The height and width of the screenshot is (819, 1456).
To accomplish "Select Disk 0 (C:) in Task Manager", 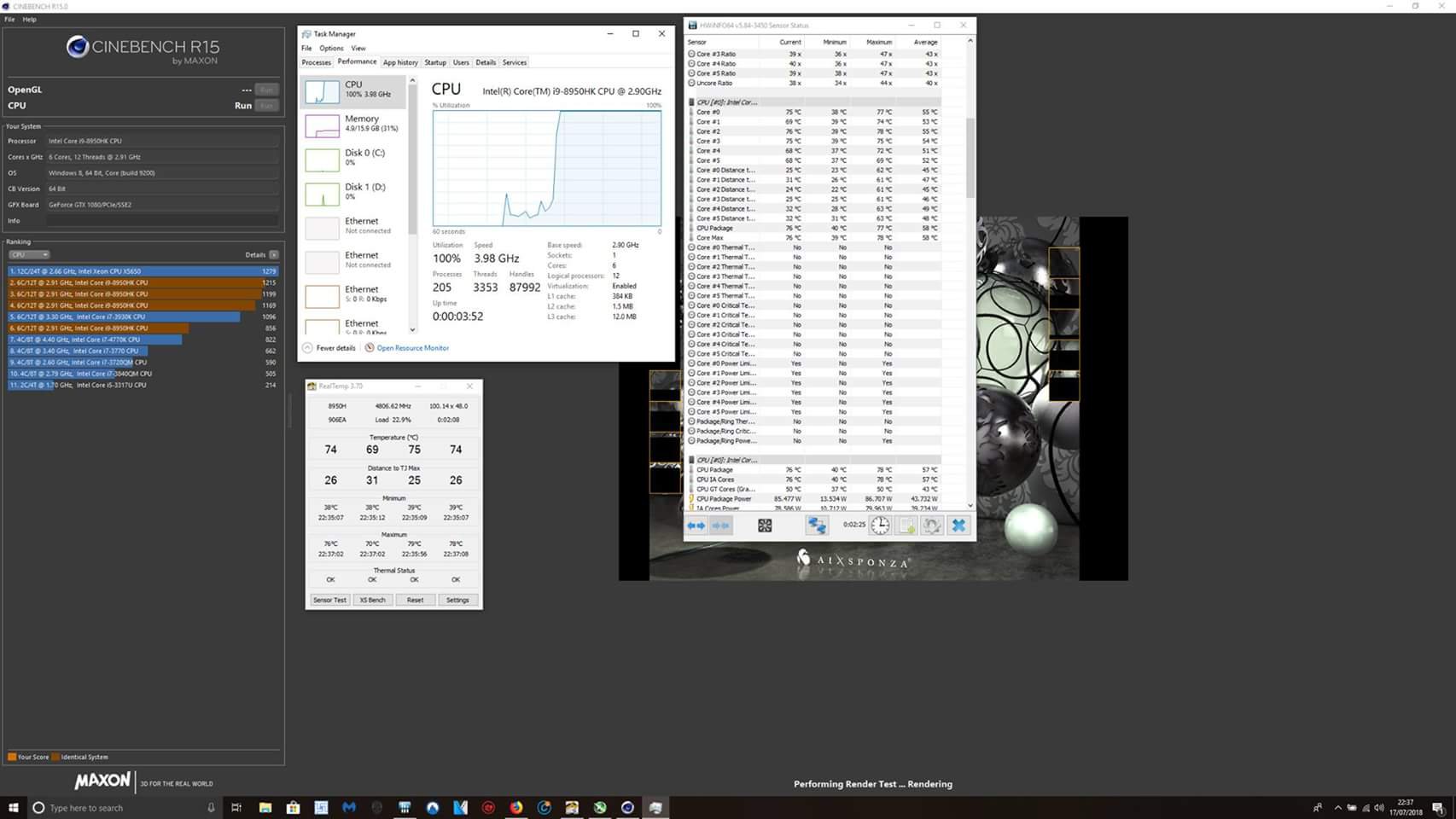I will (354, 159).
